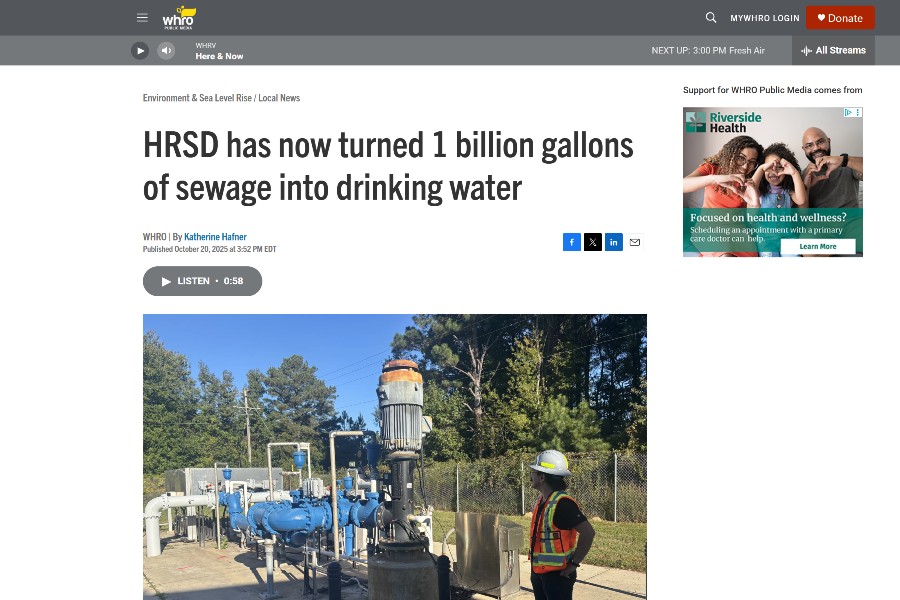Open the site search icon
This screenshot has width=900, height=600.
click(x=711, y=17)
